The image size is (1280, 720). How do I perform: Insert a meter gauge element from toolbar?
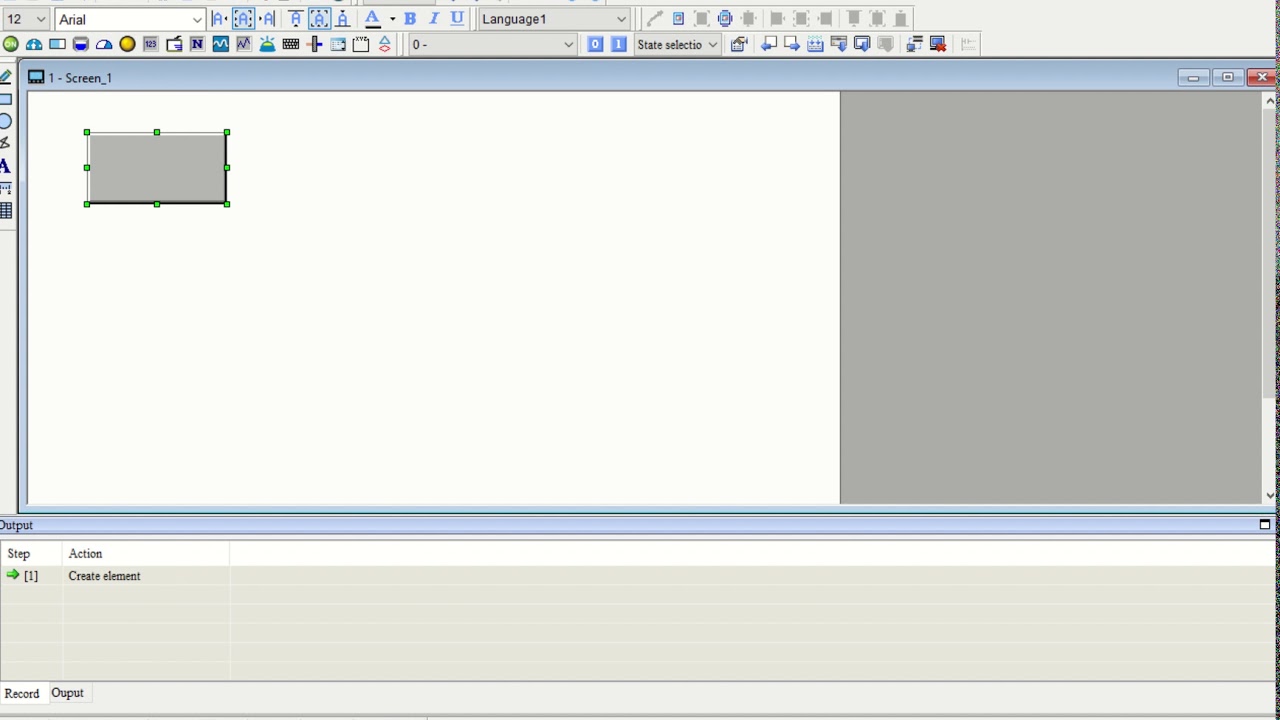click(34, 44)
